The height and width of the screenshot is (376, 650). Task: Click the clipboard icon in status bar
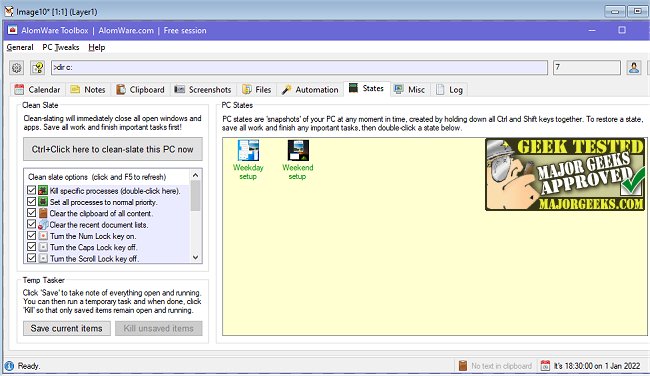pos(463,366)
